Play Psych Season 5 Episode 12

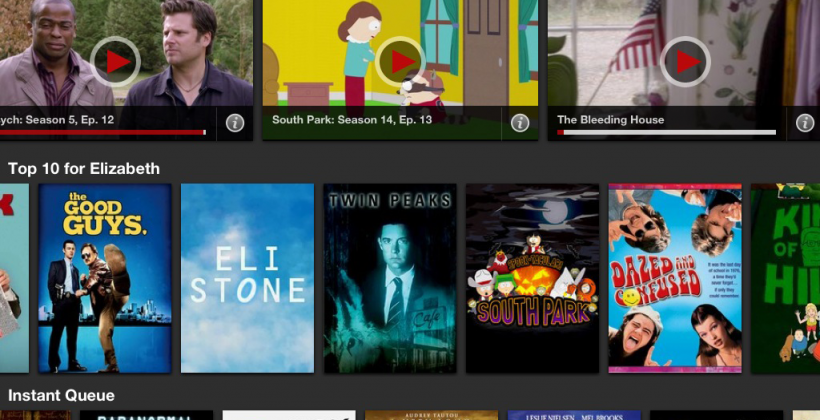point(115,62)
